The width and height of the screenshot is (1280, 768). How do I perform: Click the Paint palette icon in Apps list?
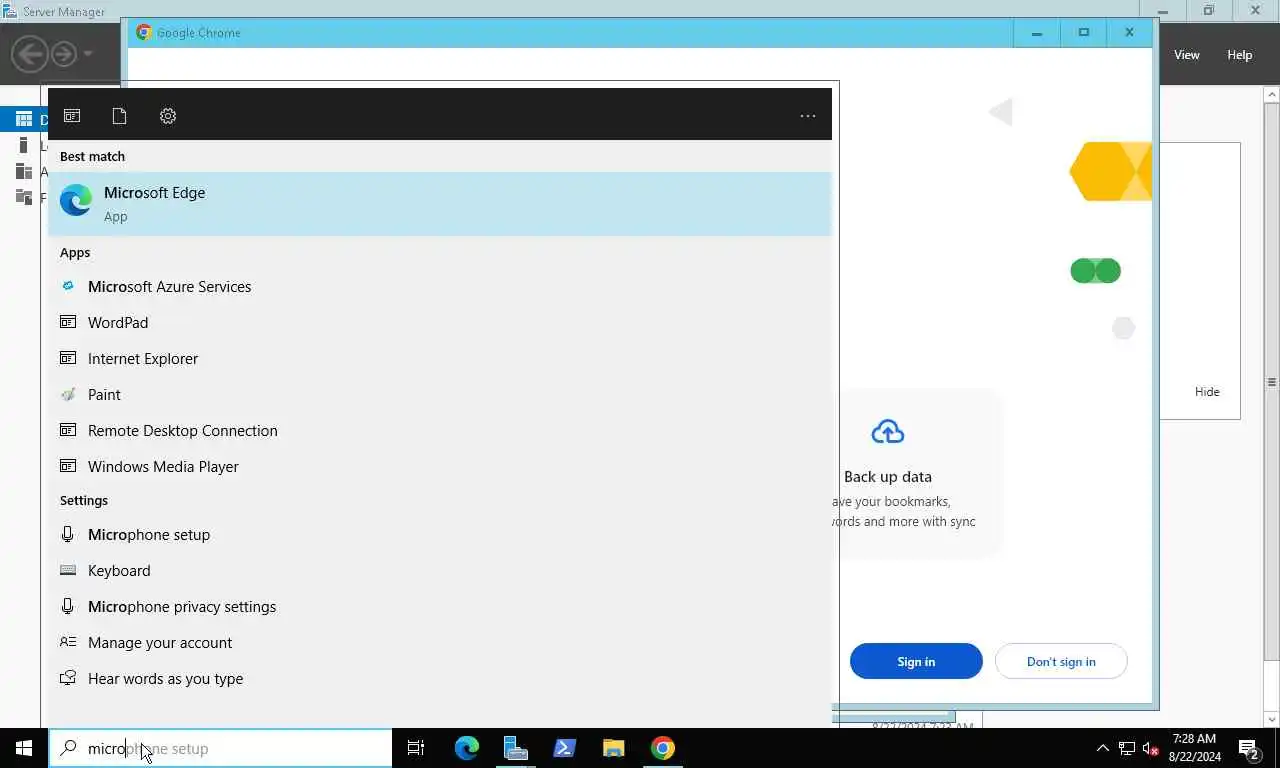tap(68, 394)
